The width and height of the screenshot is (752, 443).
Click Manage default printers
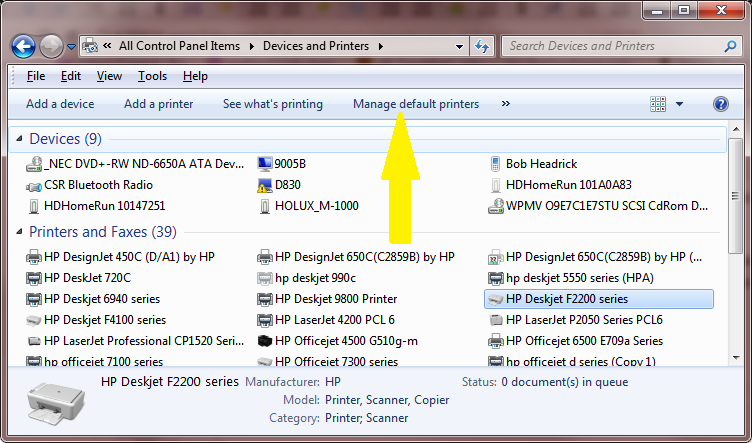pos(416,104)
